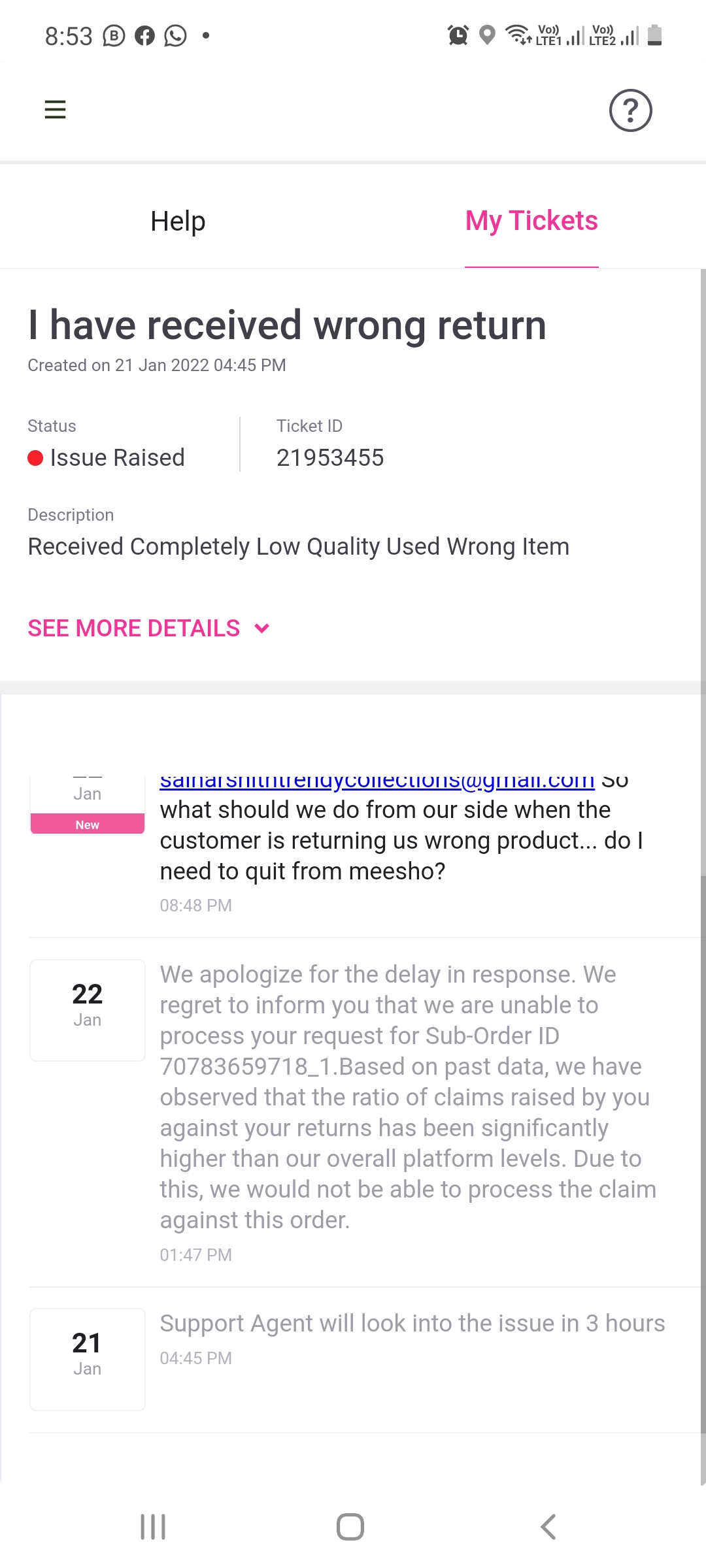Click the Ticket ID number 21953455
Viewport: 706px width, 1568px height.
(330, 458)
